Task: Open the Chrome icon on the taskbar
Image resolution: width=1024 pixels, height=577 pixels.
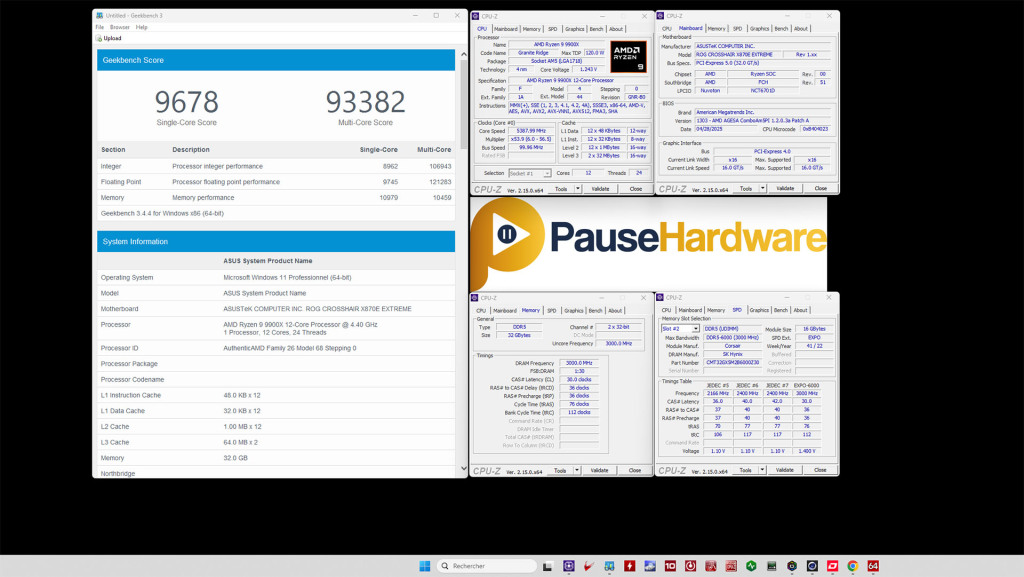Action: coord(852,566)
